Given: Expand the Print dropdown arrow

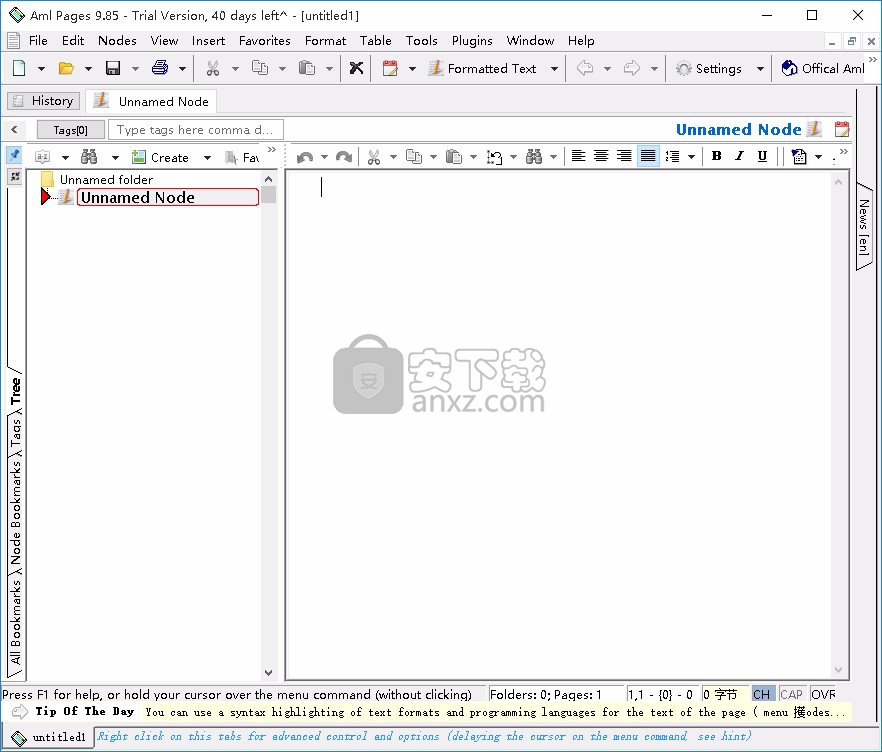Looking at the screenshot, I should pos(182,69).
